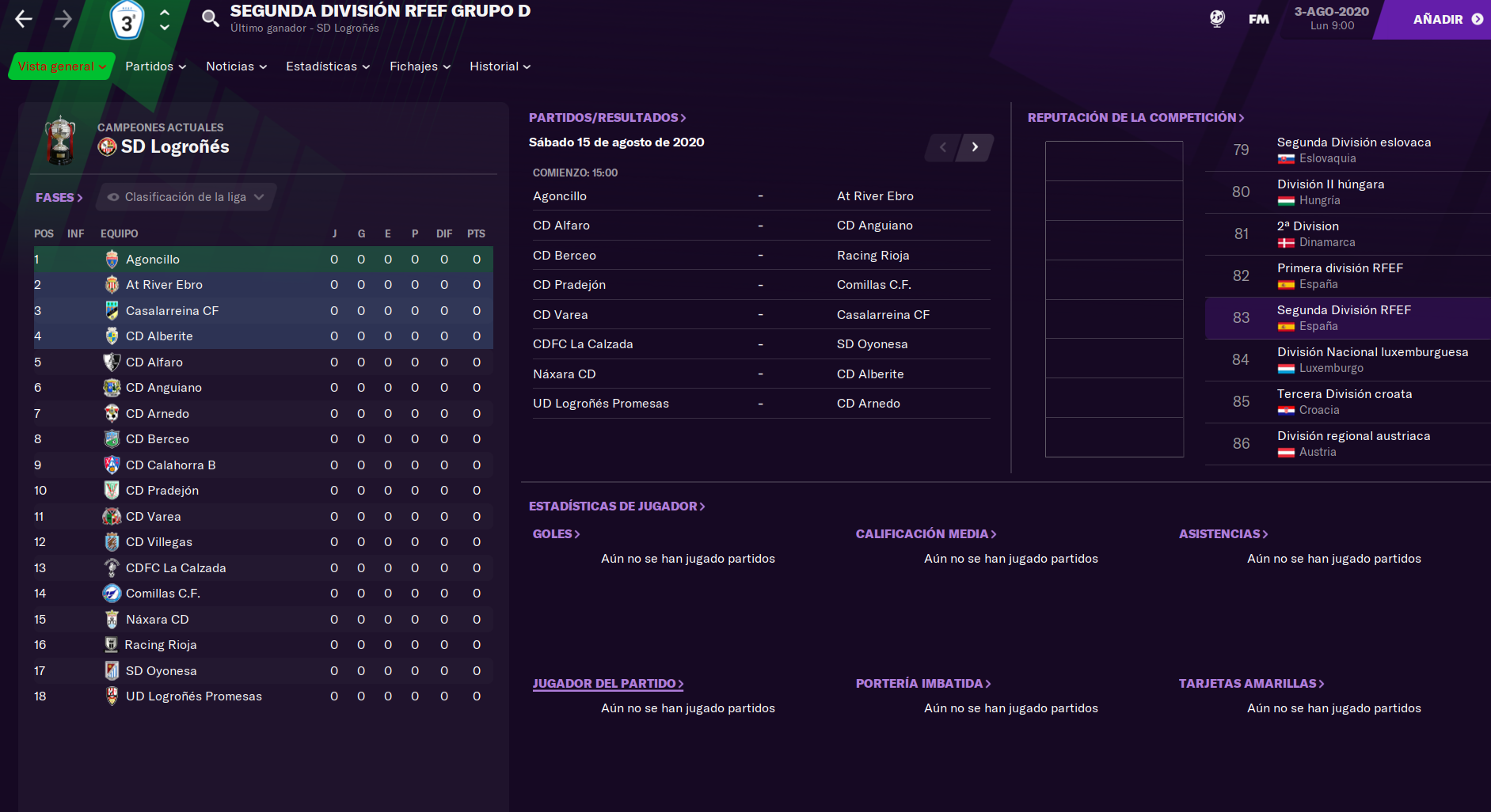This screenshot has height=812, width=1491.
Task: Click Racing Rioja club badge
Action: pyautogui.click(x=111, y=645)
